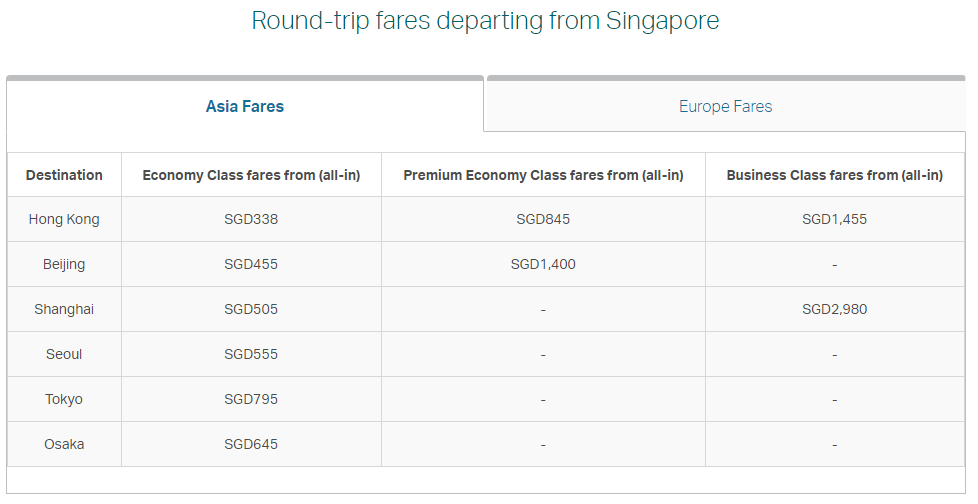Select the Beijing destination cell
978x504 pixels.
click(64, 264)
